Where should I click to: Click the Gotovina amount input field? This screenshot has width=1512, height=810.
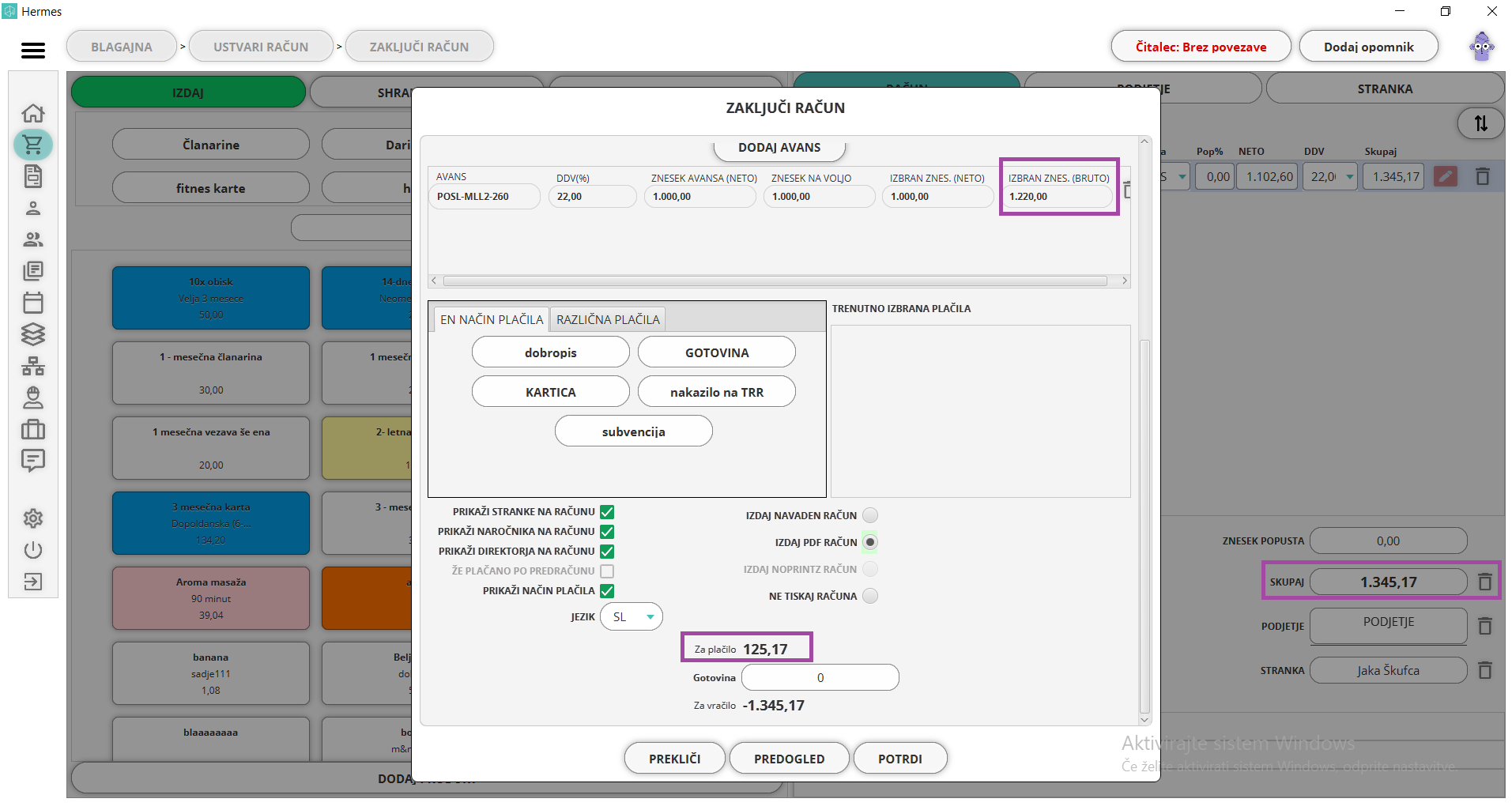[820, 677]
